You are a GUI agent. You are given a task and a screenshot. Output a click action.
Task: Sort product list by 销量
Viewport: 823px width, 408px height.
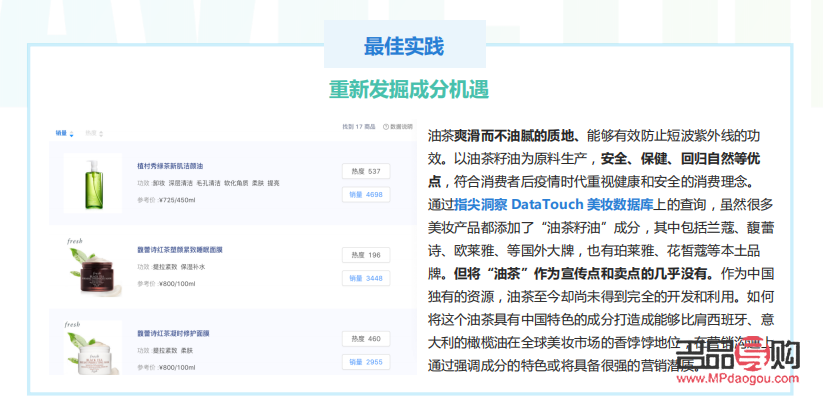[x=60, y=132]
